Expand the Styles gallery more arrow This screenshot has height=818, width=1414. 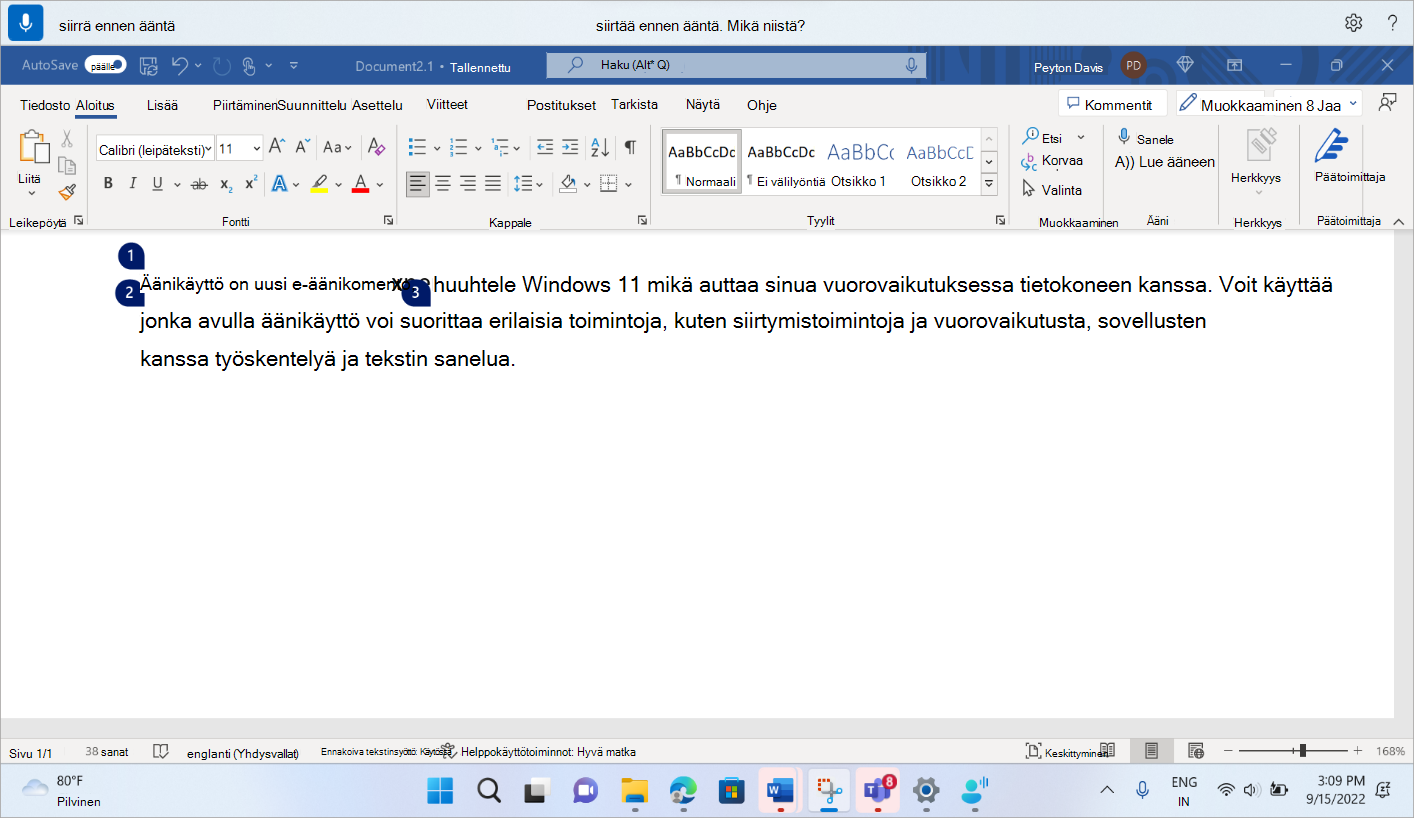point(989,185)
